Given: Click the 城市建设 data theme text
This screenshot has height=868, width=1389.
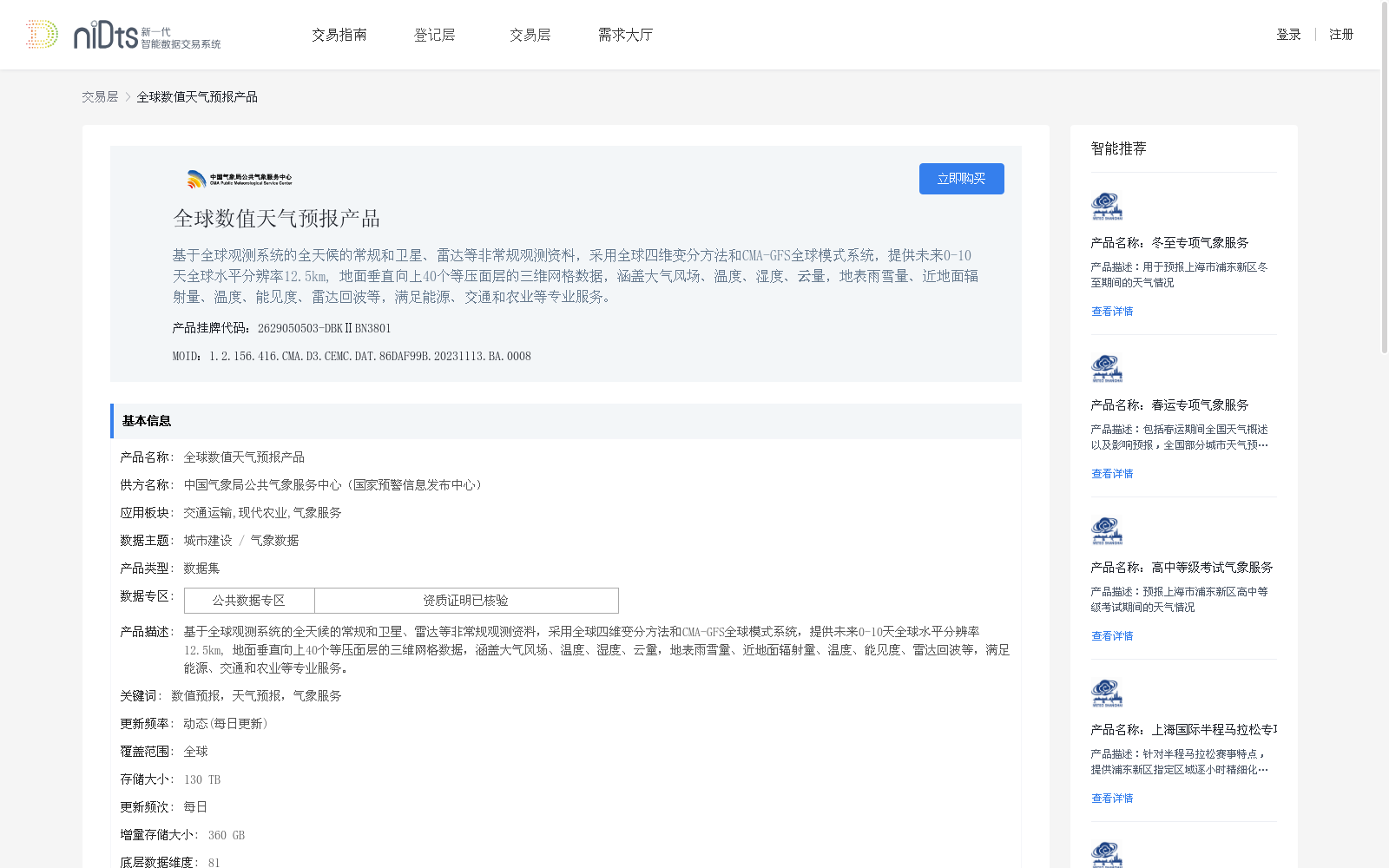Looking at the screenshot, I should 207,541.
